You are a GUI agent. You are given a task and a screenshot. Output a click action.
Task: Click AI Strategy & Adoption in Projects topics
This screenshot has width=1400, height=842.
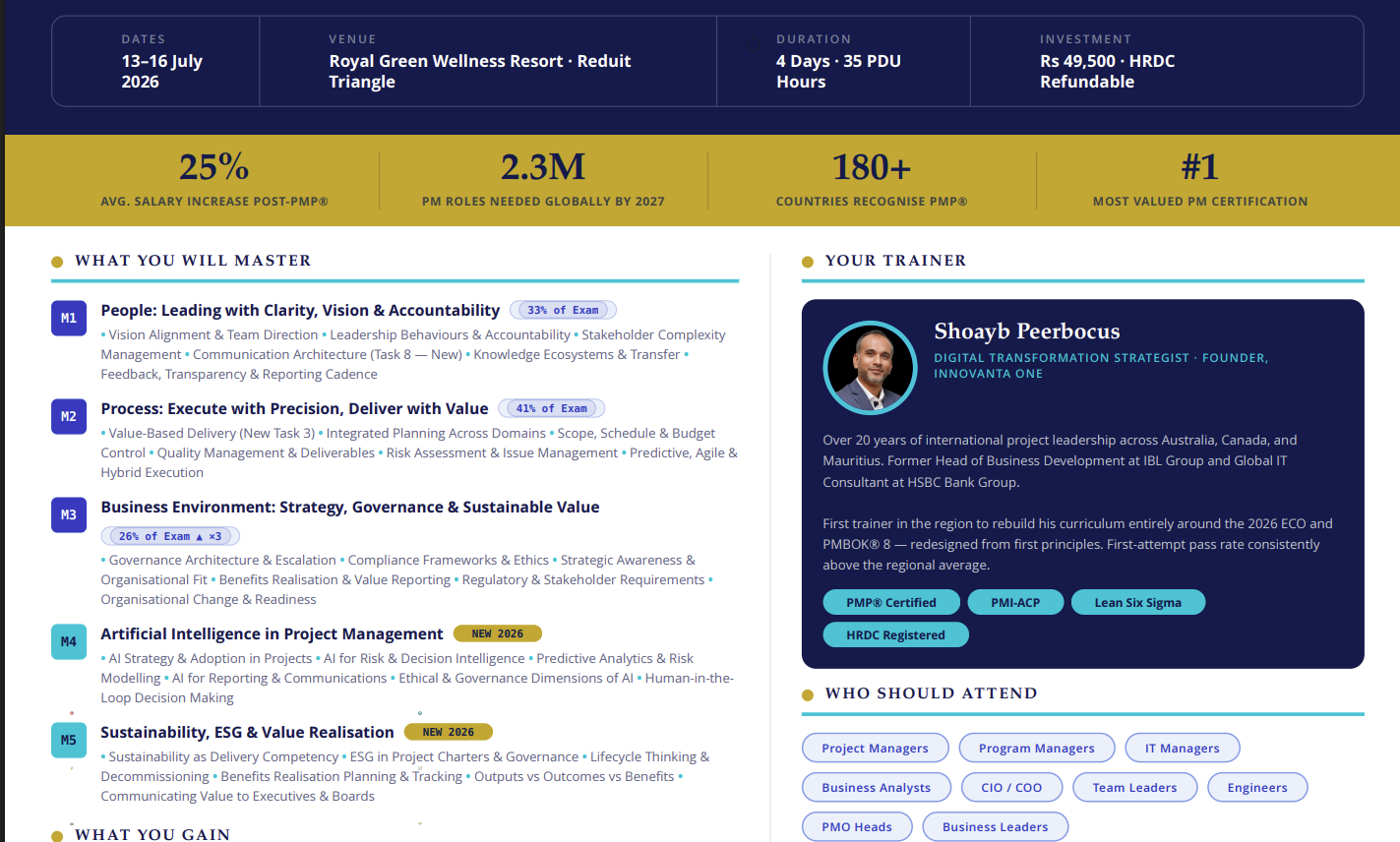417,678
